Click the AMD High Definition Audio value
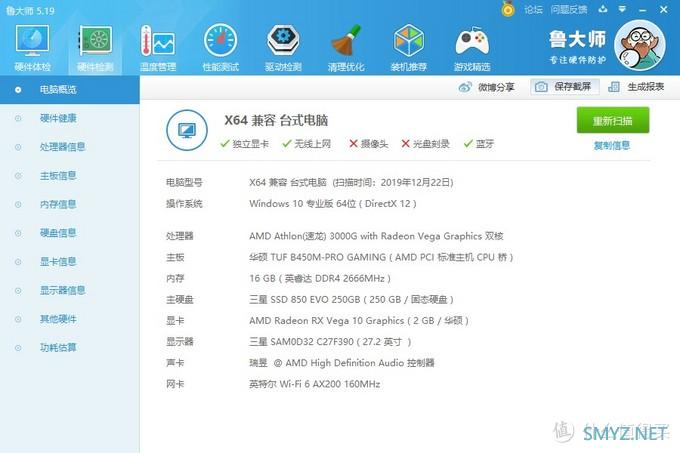Image resolution: width=680 pixels, height=453 pixels. pyautogui.click(x=342, y=363)
